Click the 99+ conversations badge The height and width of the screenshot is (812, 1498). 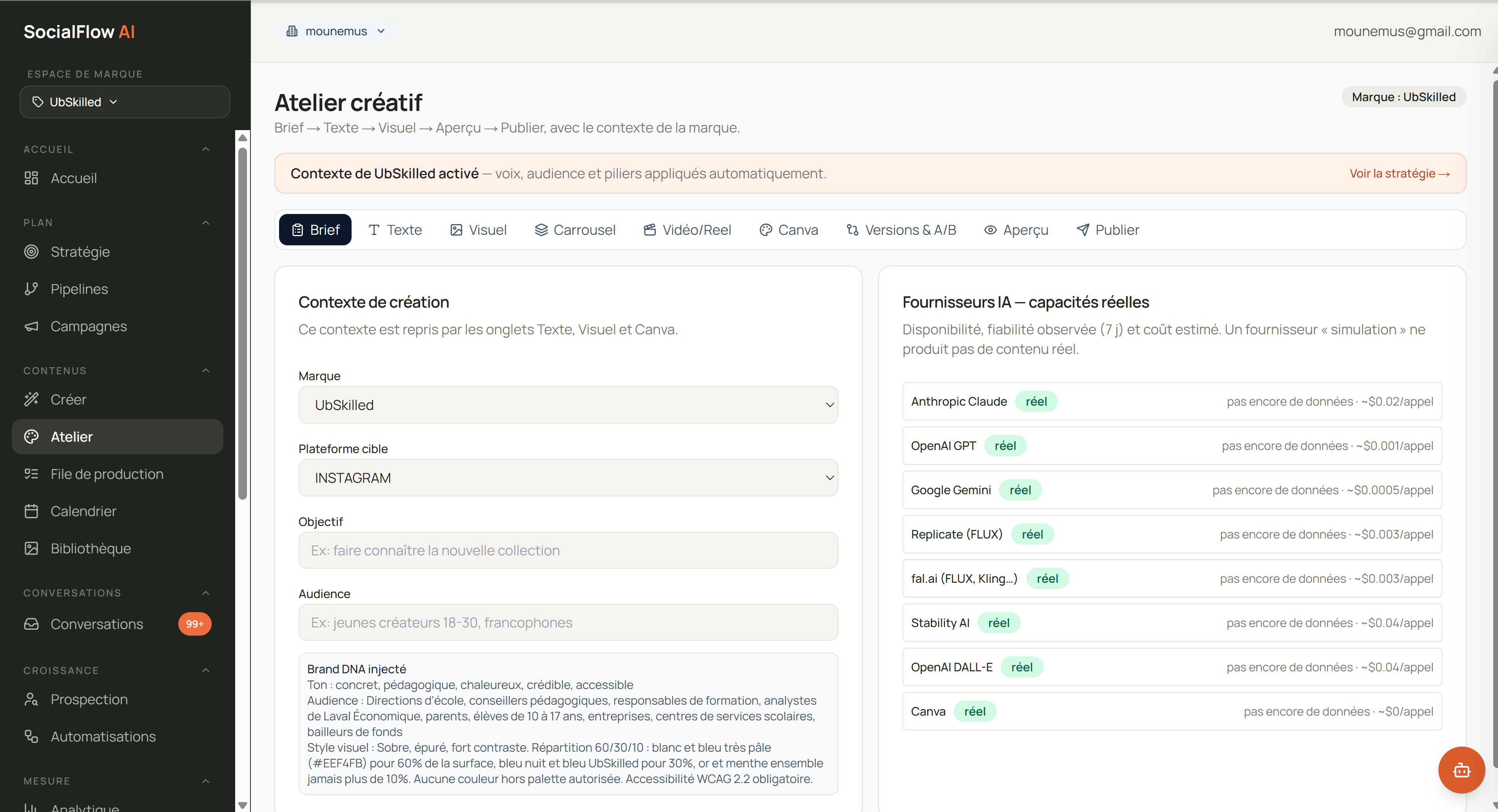tap(195, 623)
